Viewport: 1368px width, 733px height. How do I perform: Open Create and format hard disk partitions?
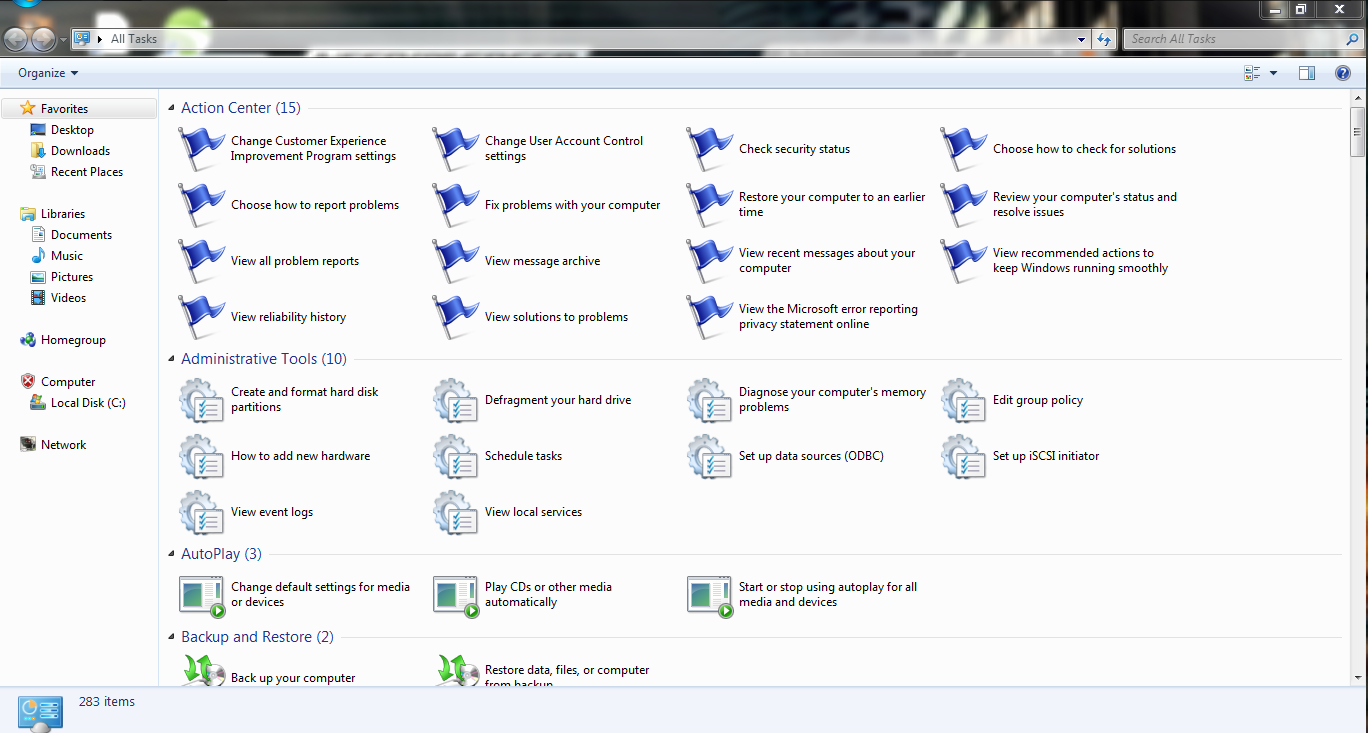click(305, 400)
